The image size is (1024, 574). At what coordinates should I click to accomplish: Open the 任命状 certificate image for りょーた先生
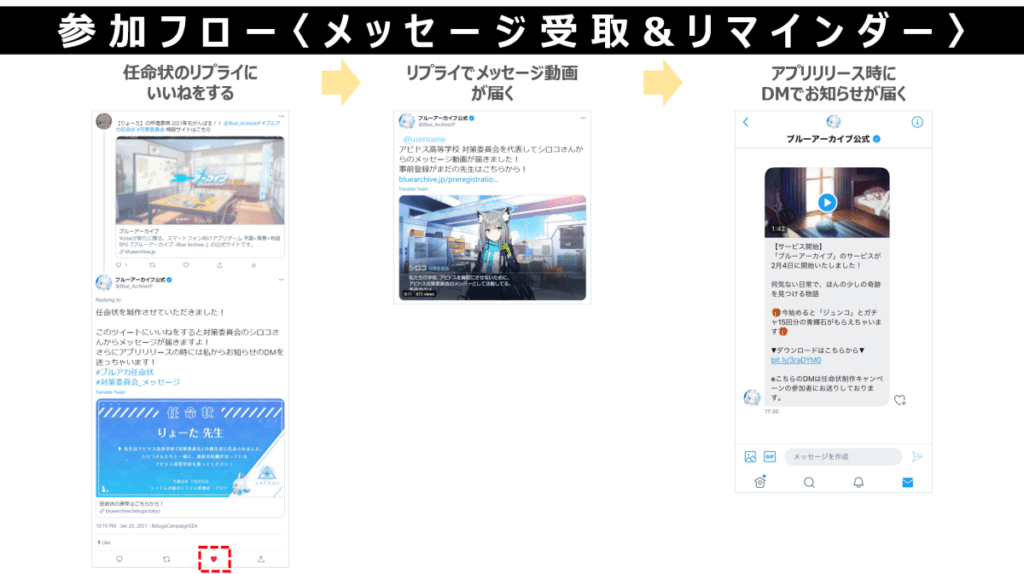click(x=190, y=448)
